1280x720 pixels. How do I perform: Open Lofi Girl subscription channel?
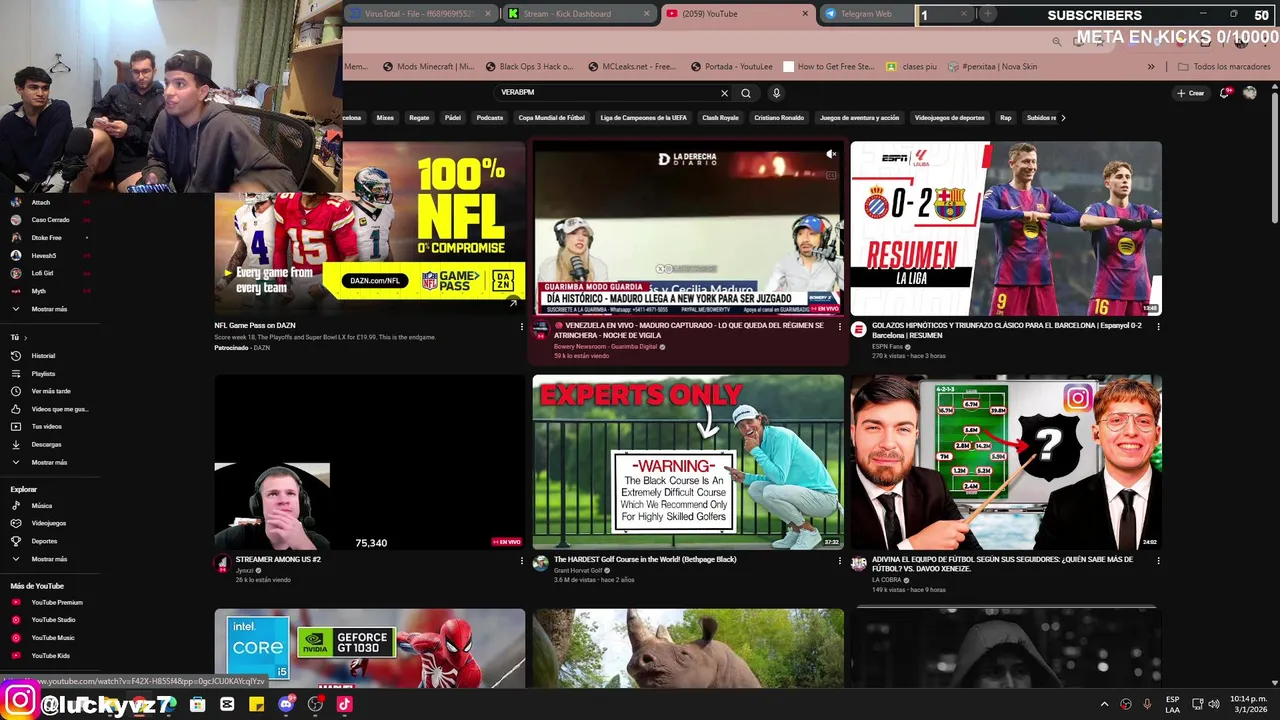click(x=42, y=273)
